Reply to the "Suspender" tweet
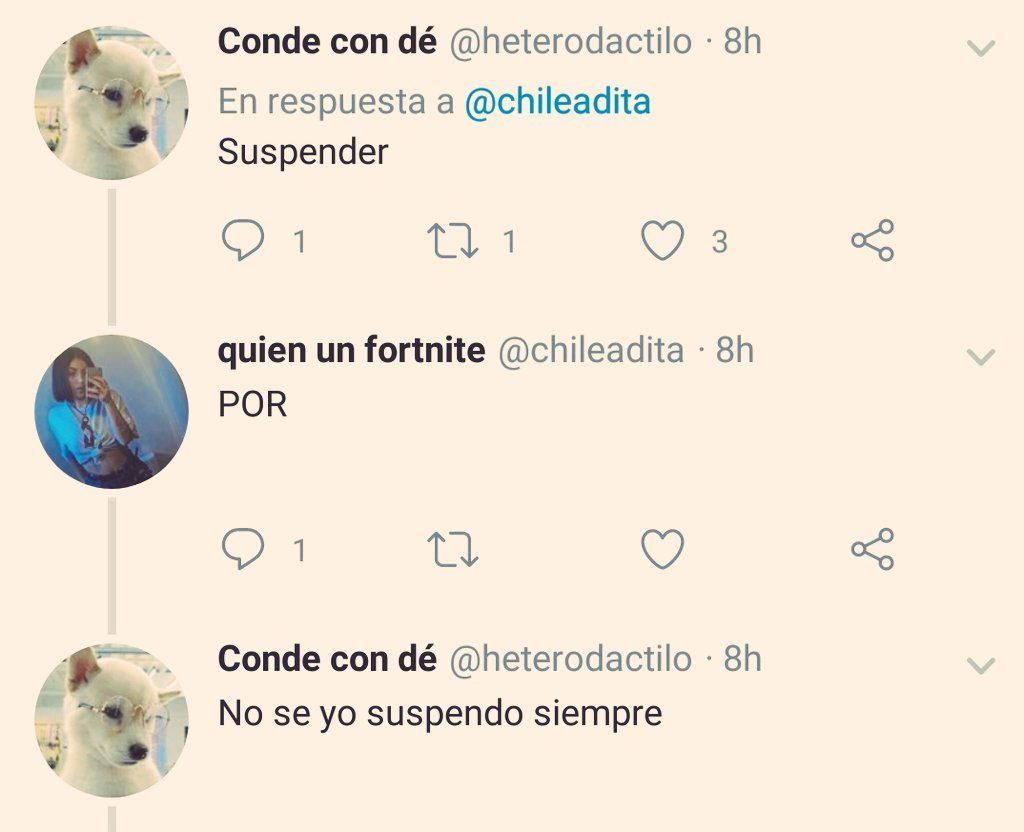The image size is (1024, 832). 243,240
